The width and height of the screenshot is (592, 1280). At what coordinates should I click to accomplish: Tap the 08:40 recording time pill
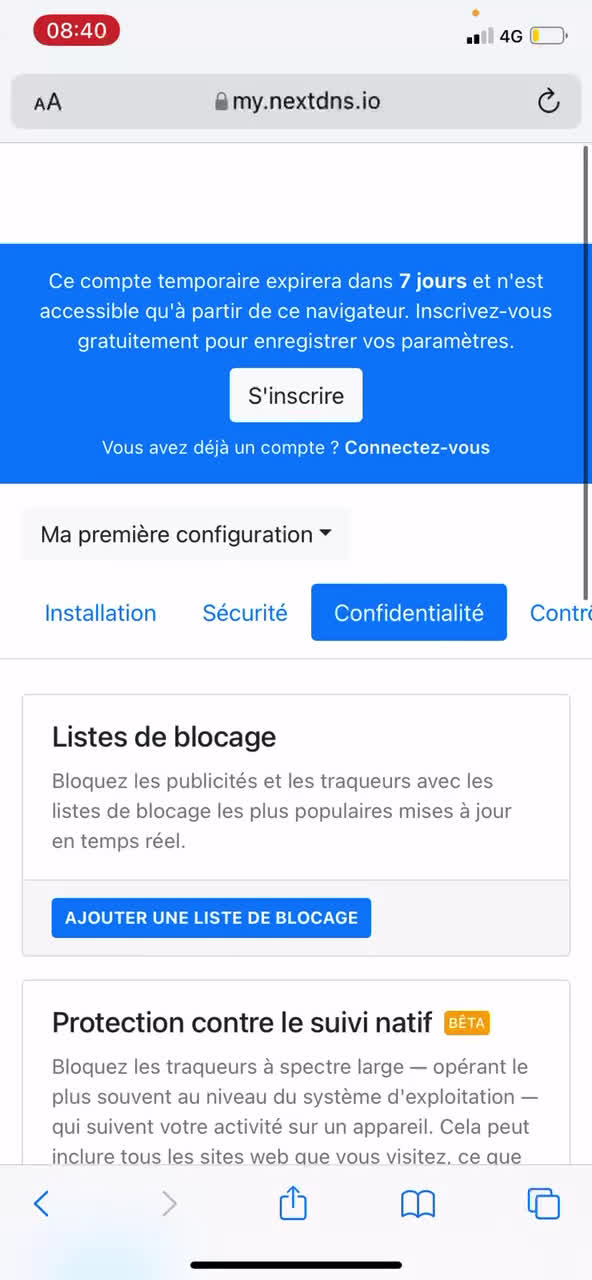(77, 31)
